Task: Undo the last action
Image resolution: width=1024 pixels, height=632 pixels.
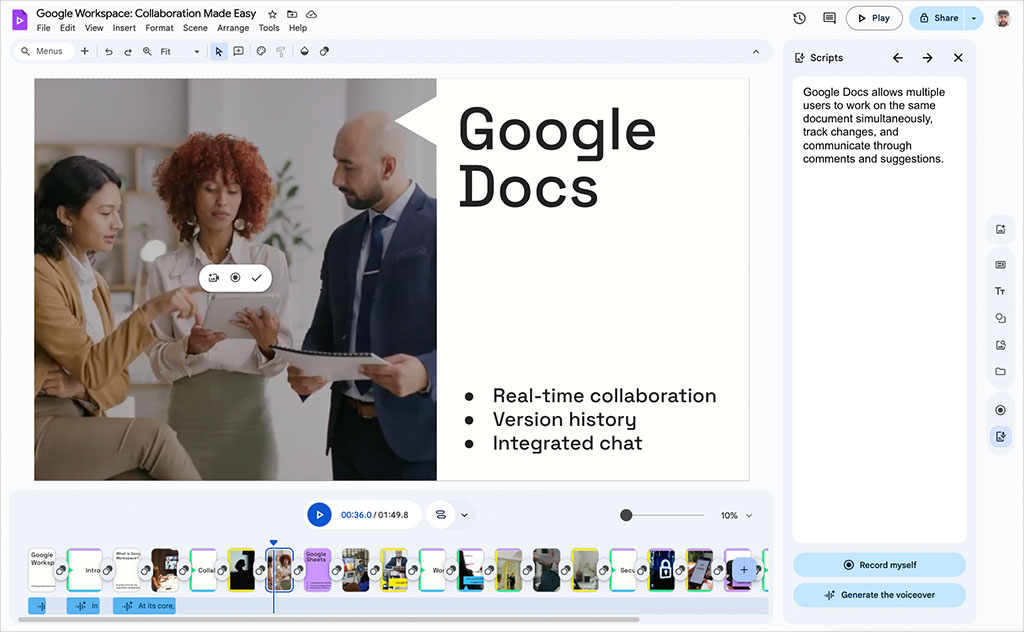Action: (108, 51)
